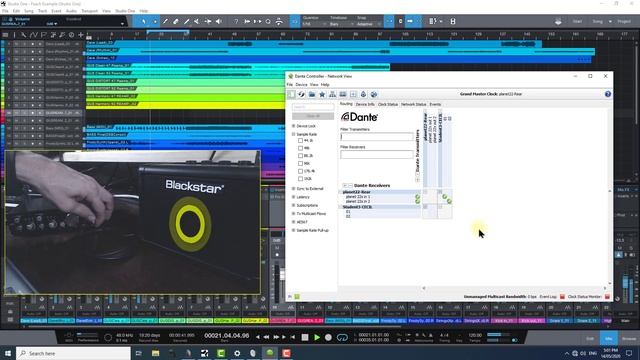Select the Mute tool in Studio One toolbar
The image size is (640, 360).
(x=197, y=21)
